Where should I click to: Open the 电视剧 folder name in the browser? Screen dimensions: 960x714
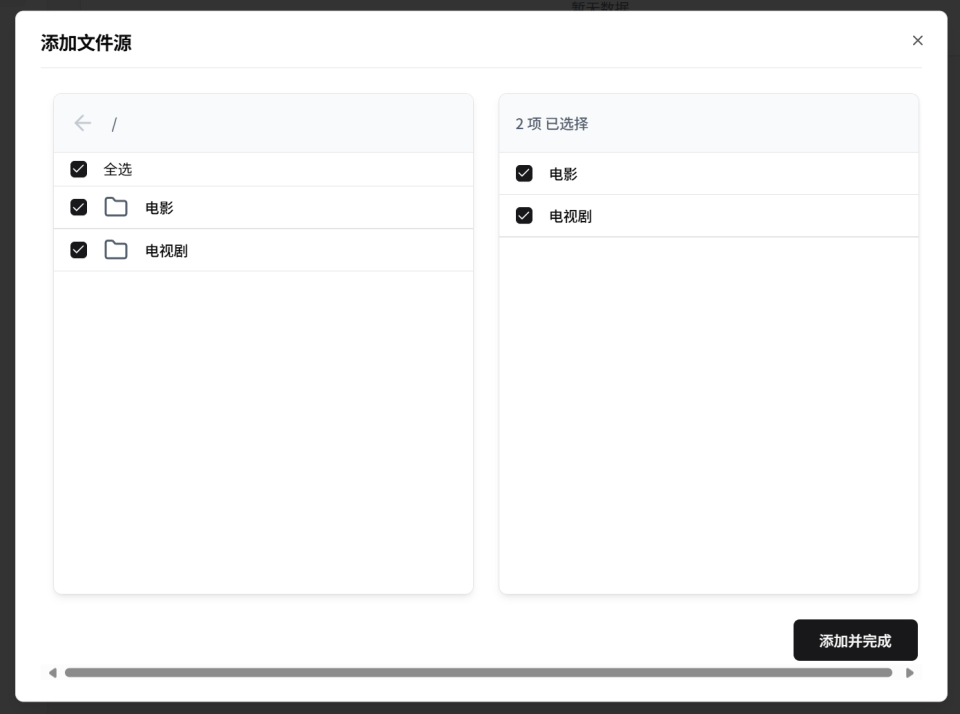[167, 251]
